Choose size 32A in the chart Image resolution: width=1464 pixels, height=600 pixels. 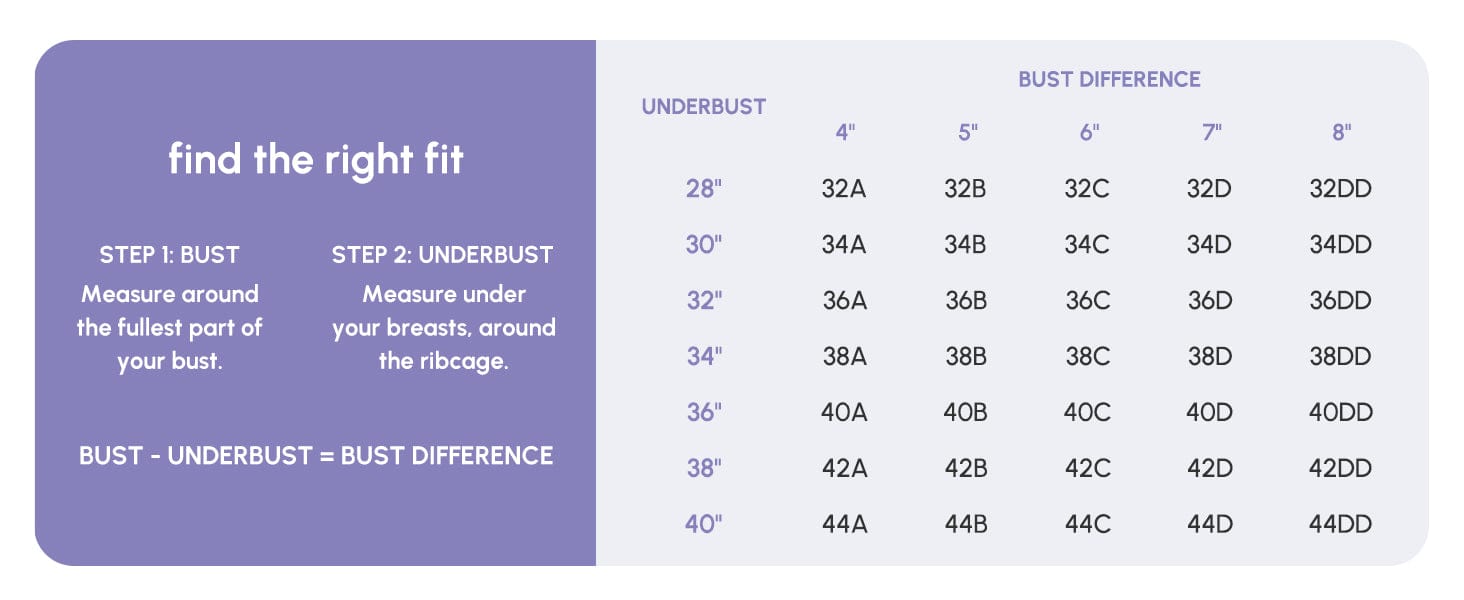[843, 189]
